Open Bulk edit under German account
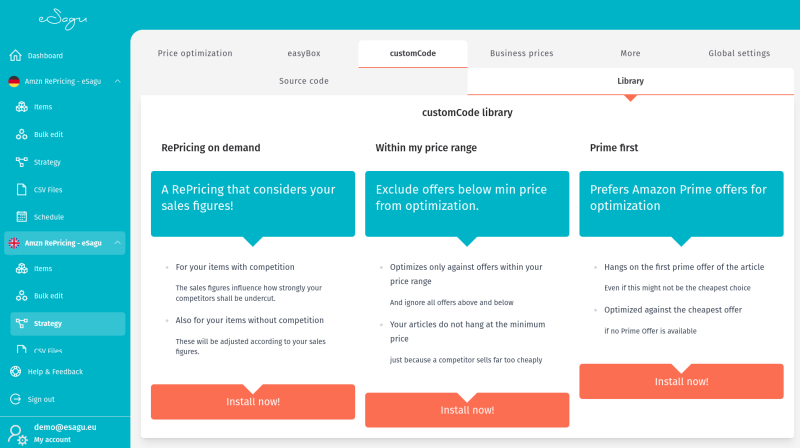The image size is (800, 448). tap(48, 135)
